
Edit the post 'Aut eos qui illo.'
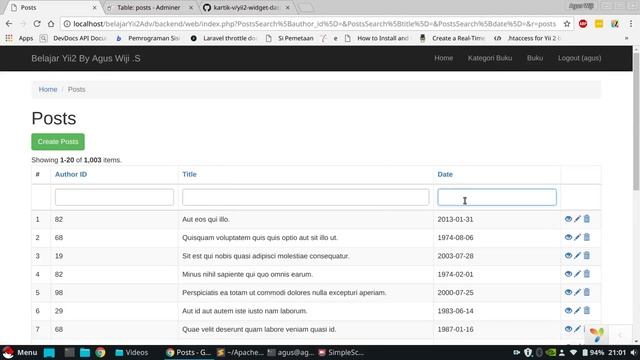[578, 219]
